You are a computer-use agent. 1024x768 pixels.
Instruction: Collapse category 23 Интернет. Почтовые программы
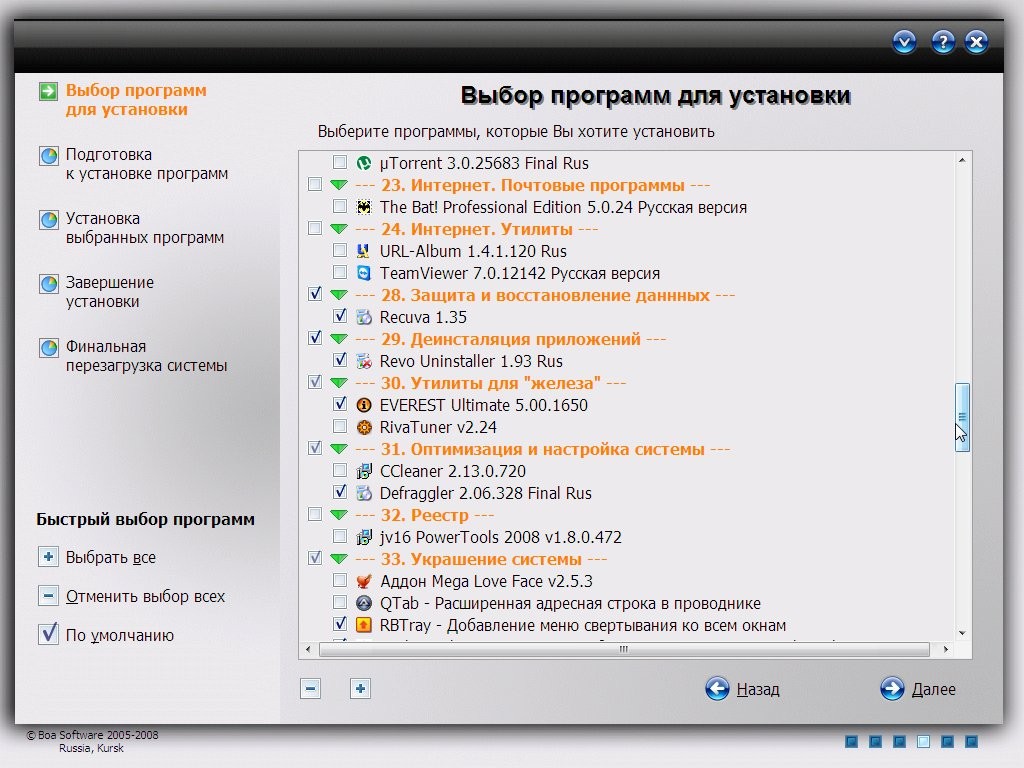(x=338, y=185)
